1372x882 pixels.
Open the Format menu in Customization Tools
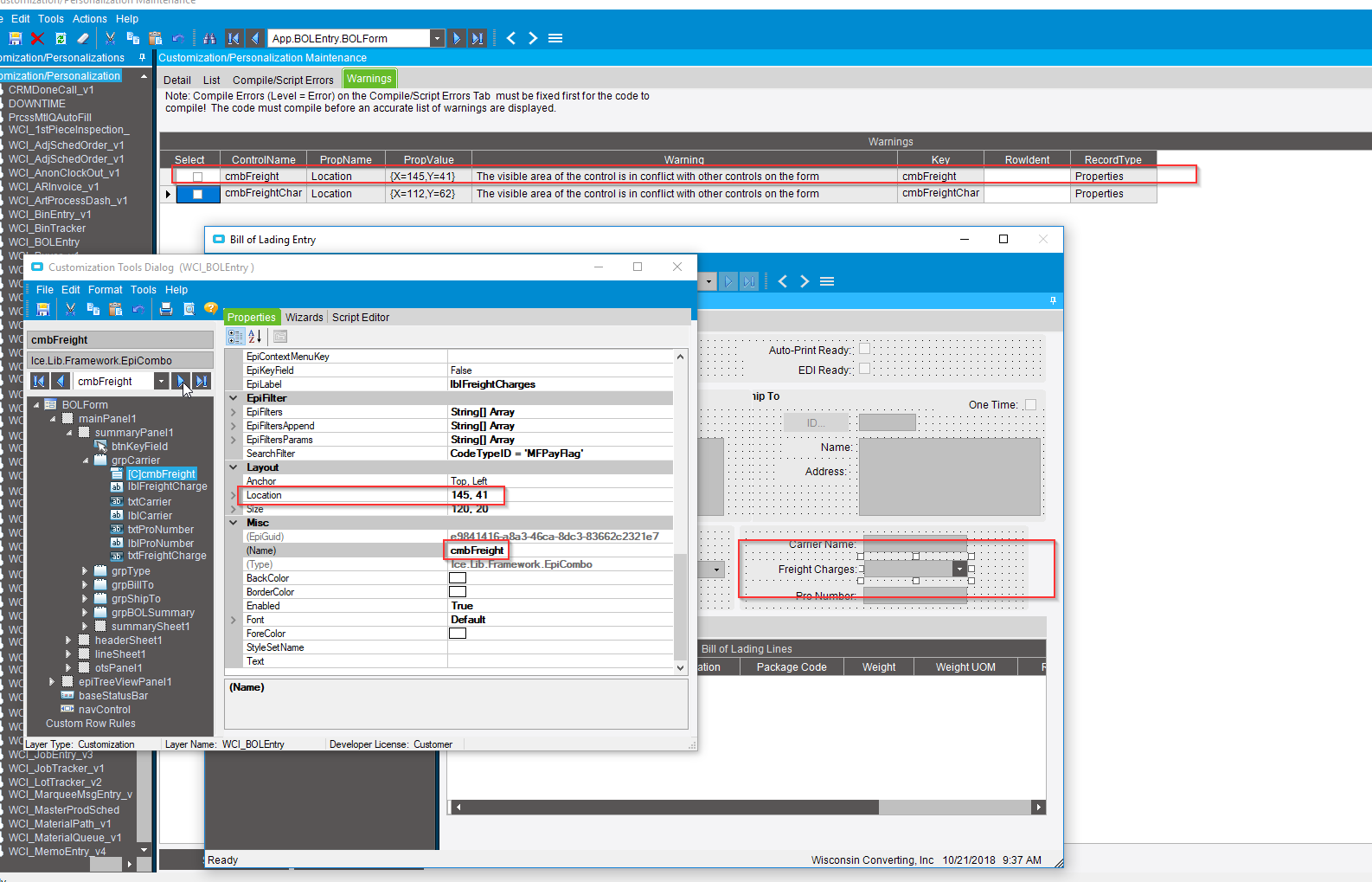105,290
